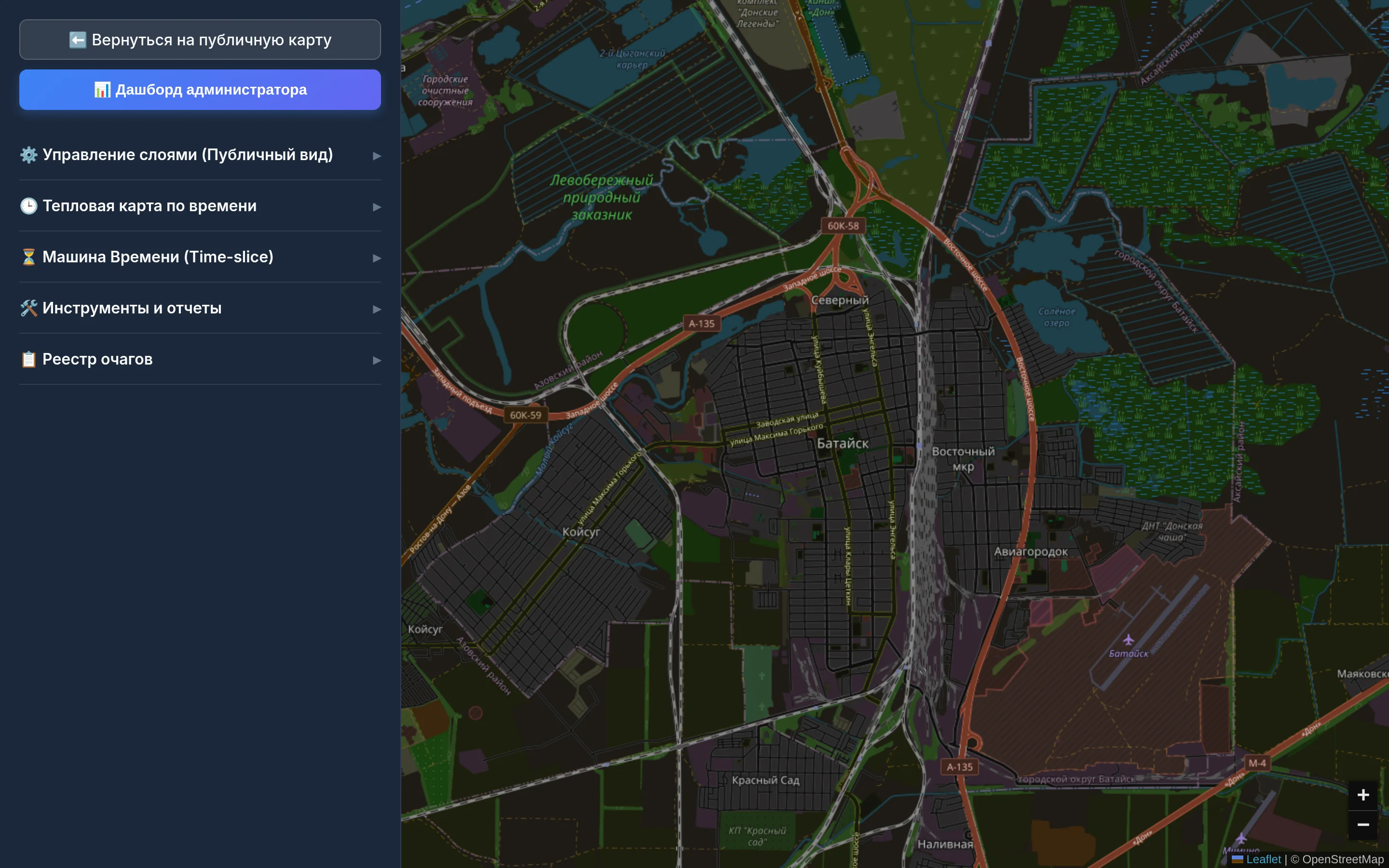The width and height of the screenshot is (1389, 868).
Task: Click the Восточный мкр label
Action: pyautogui.click(x=963, y=459)
